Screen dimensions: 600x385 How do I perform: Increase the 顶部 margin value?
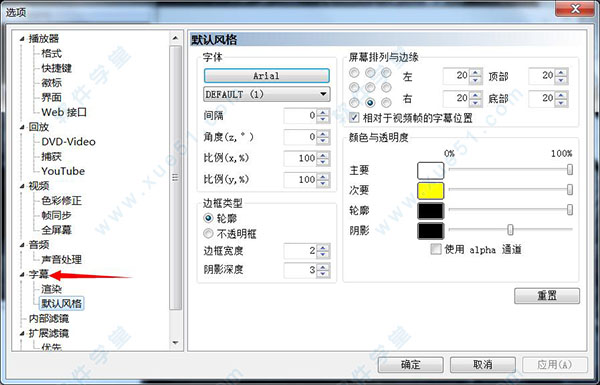pyautogui.click(x=561, y=73)
